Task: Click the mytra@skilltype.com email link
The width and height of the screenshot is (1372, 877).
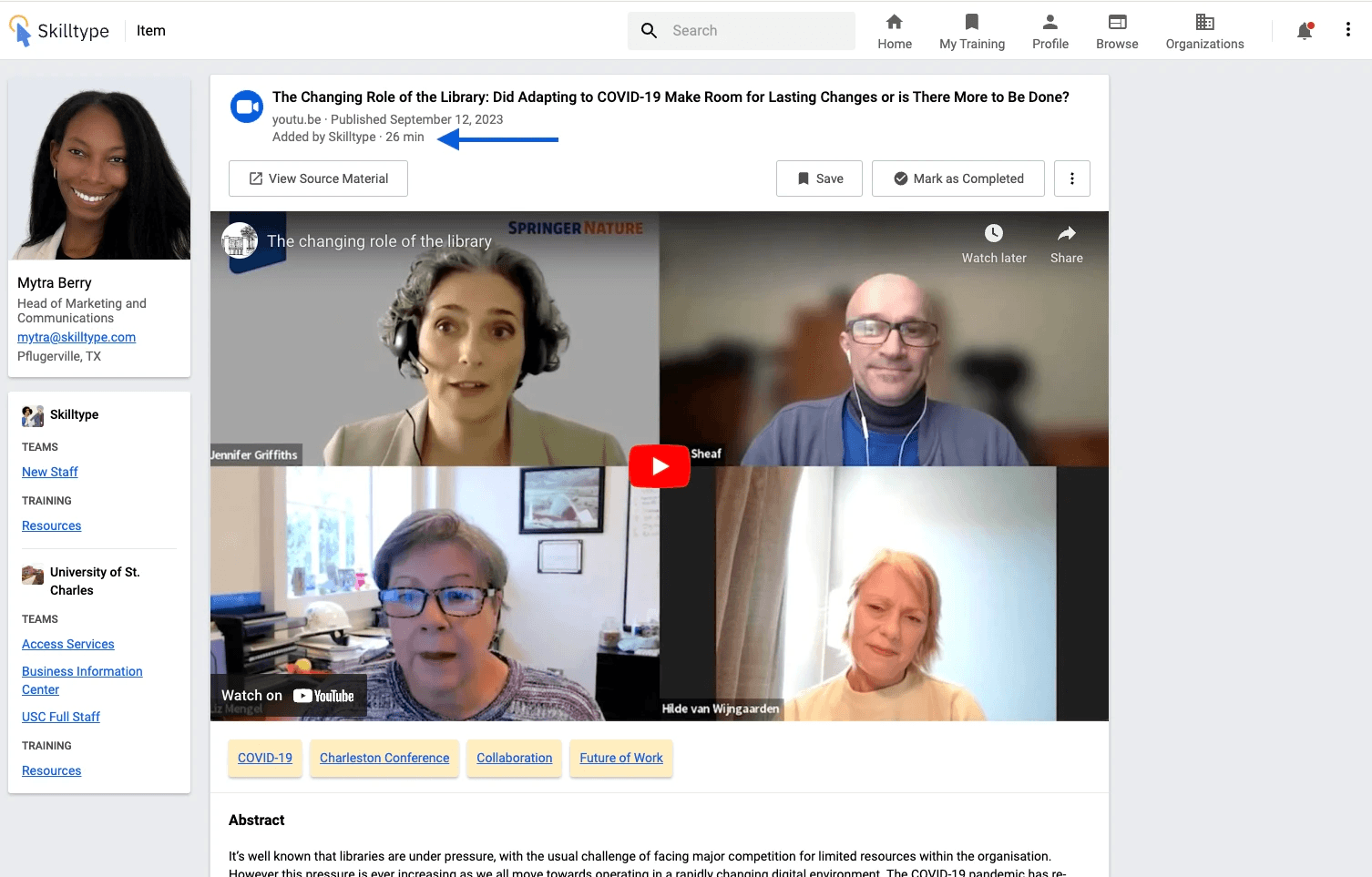Action: pos(77,337)
